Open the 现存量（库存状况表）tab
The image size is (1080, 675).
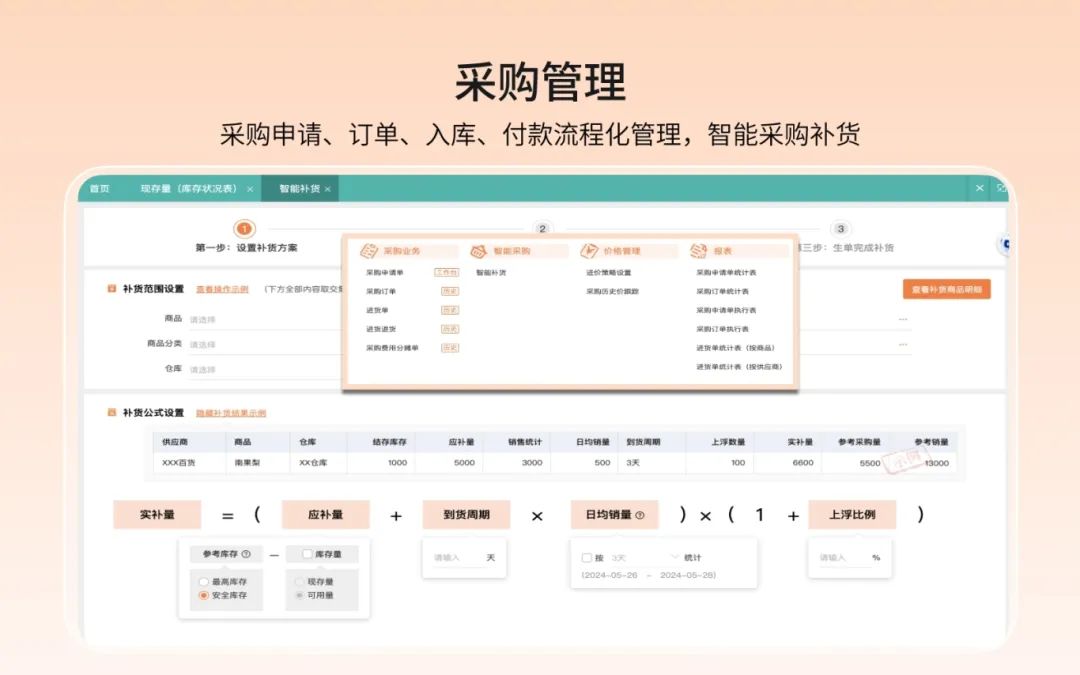pos(190,188)
